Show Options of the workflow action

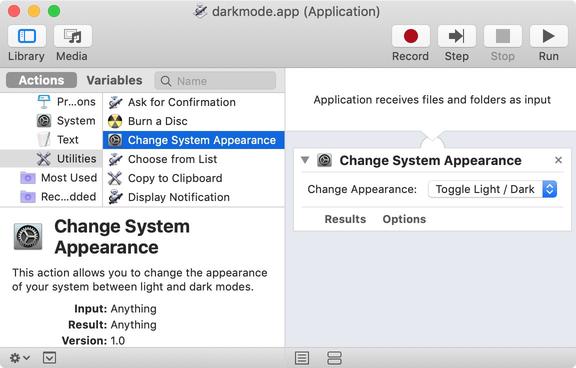click(x=404, y=219)
